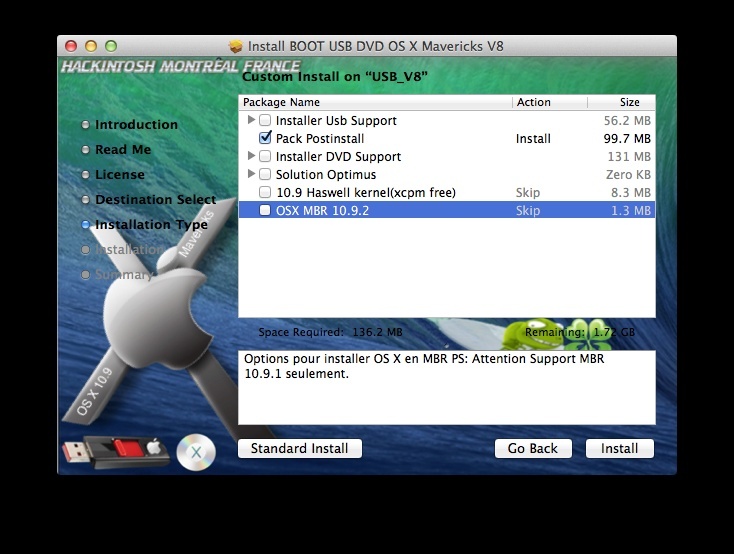Check the Solution Optimus checkbox

[x=265, y=174]
